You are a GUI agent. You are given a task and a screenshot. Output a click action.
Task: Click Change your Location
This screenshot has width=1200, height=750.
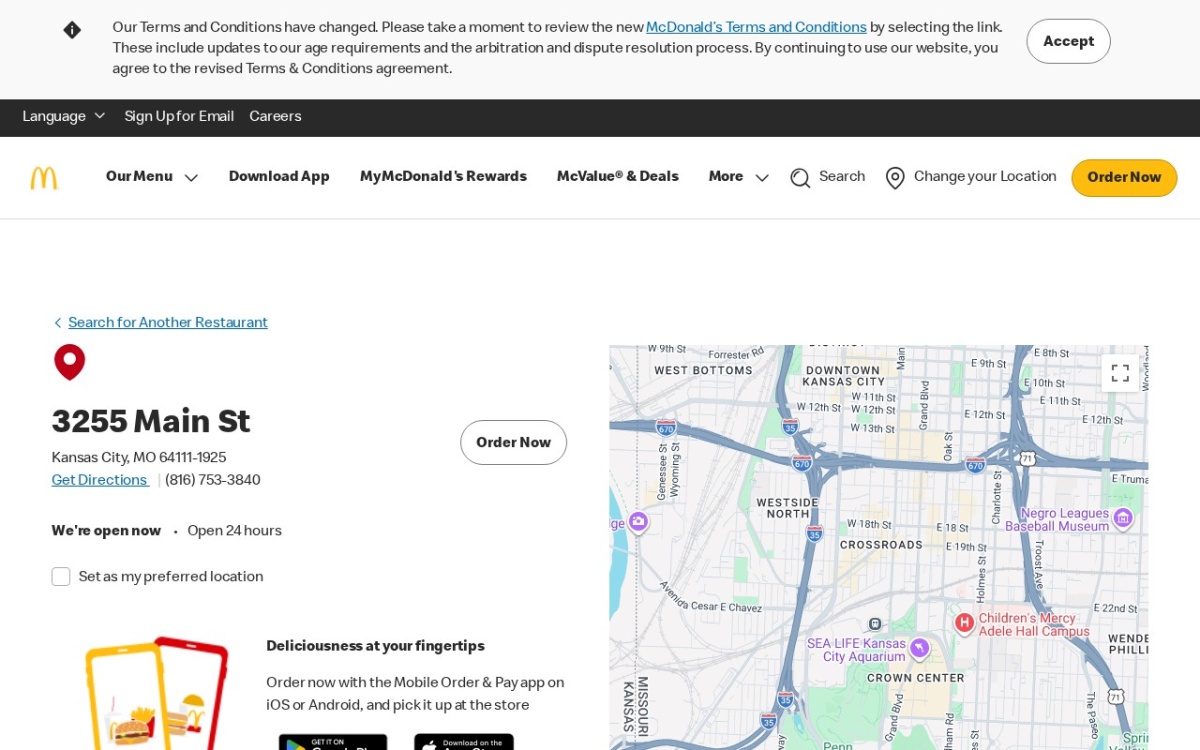coord(985,177)
